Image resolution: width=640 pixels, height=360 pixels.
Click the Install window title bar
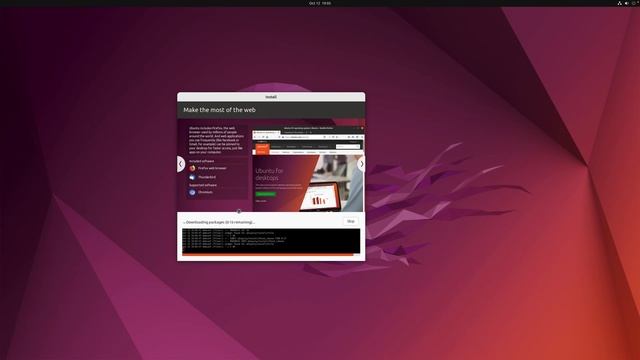271,97
